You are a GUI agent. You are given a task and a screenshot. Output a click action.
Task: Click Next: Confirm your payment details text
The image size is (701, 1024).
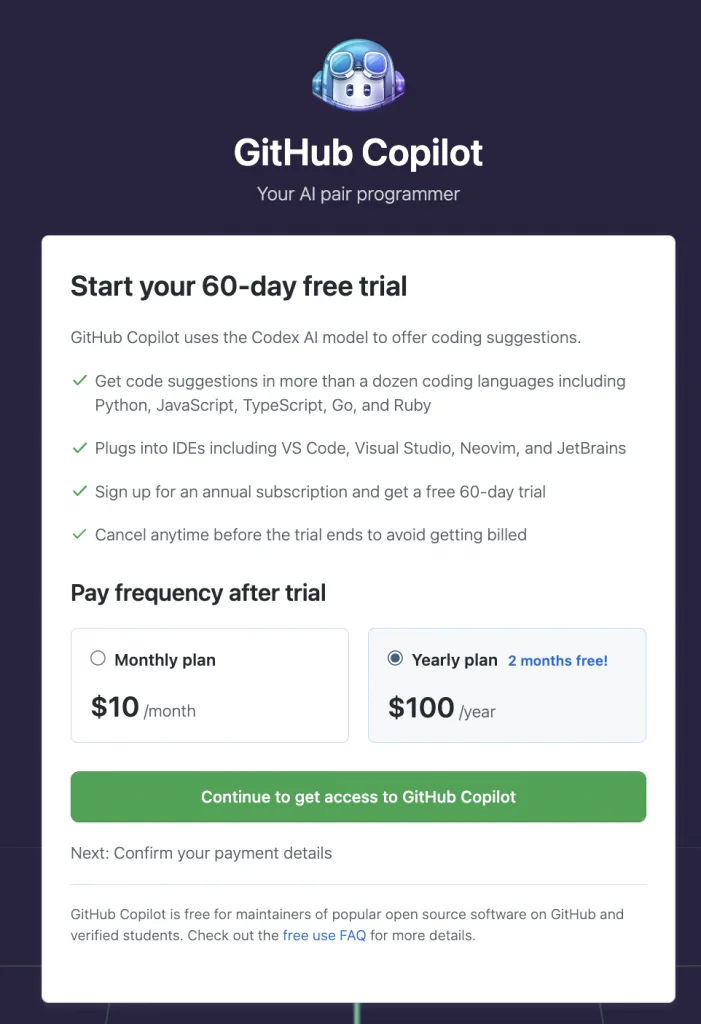(x=201, y=853)
